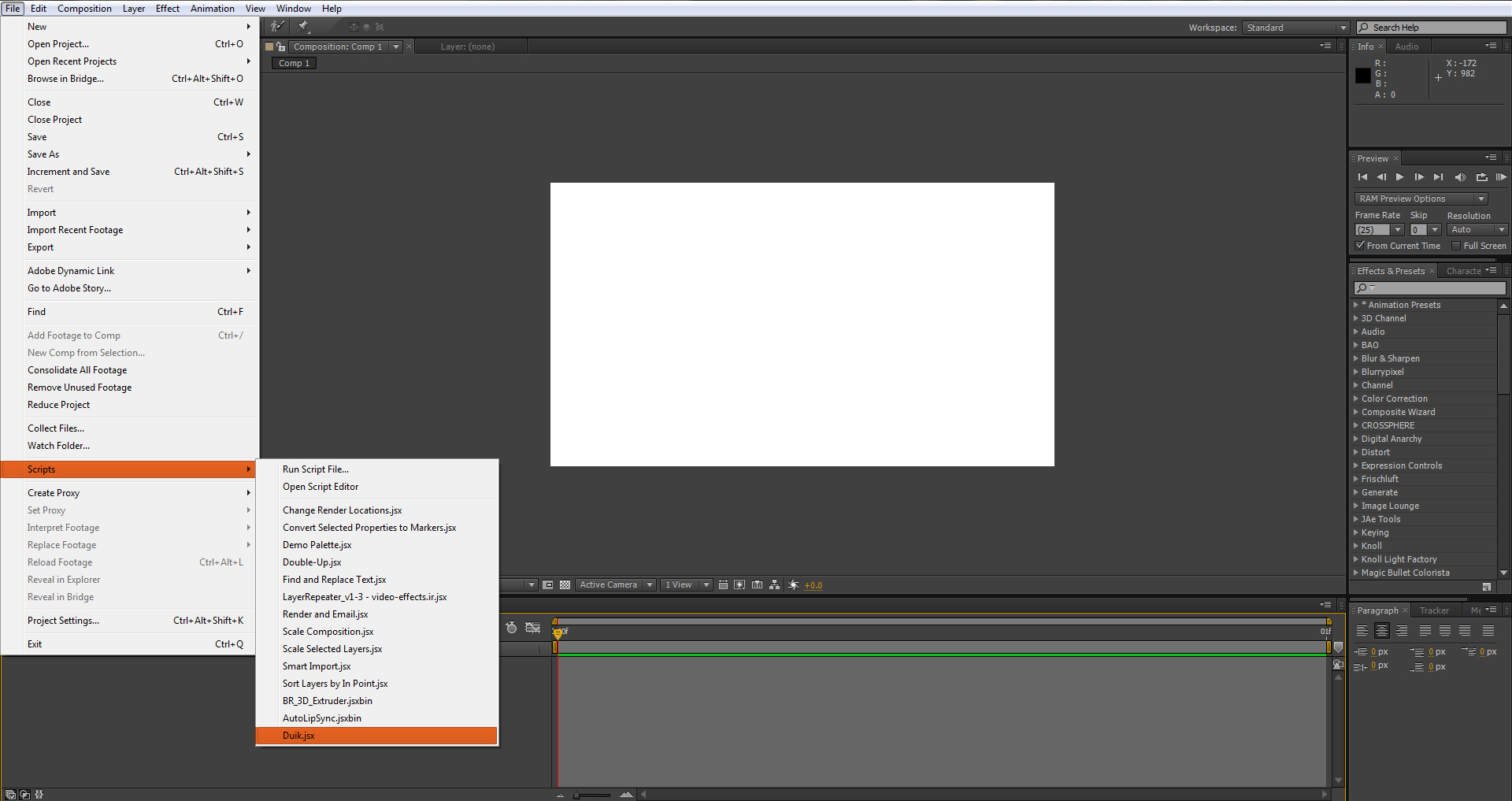
Task: Toggle the transparency grid icon
Action: [x=565, y=585]
